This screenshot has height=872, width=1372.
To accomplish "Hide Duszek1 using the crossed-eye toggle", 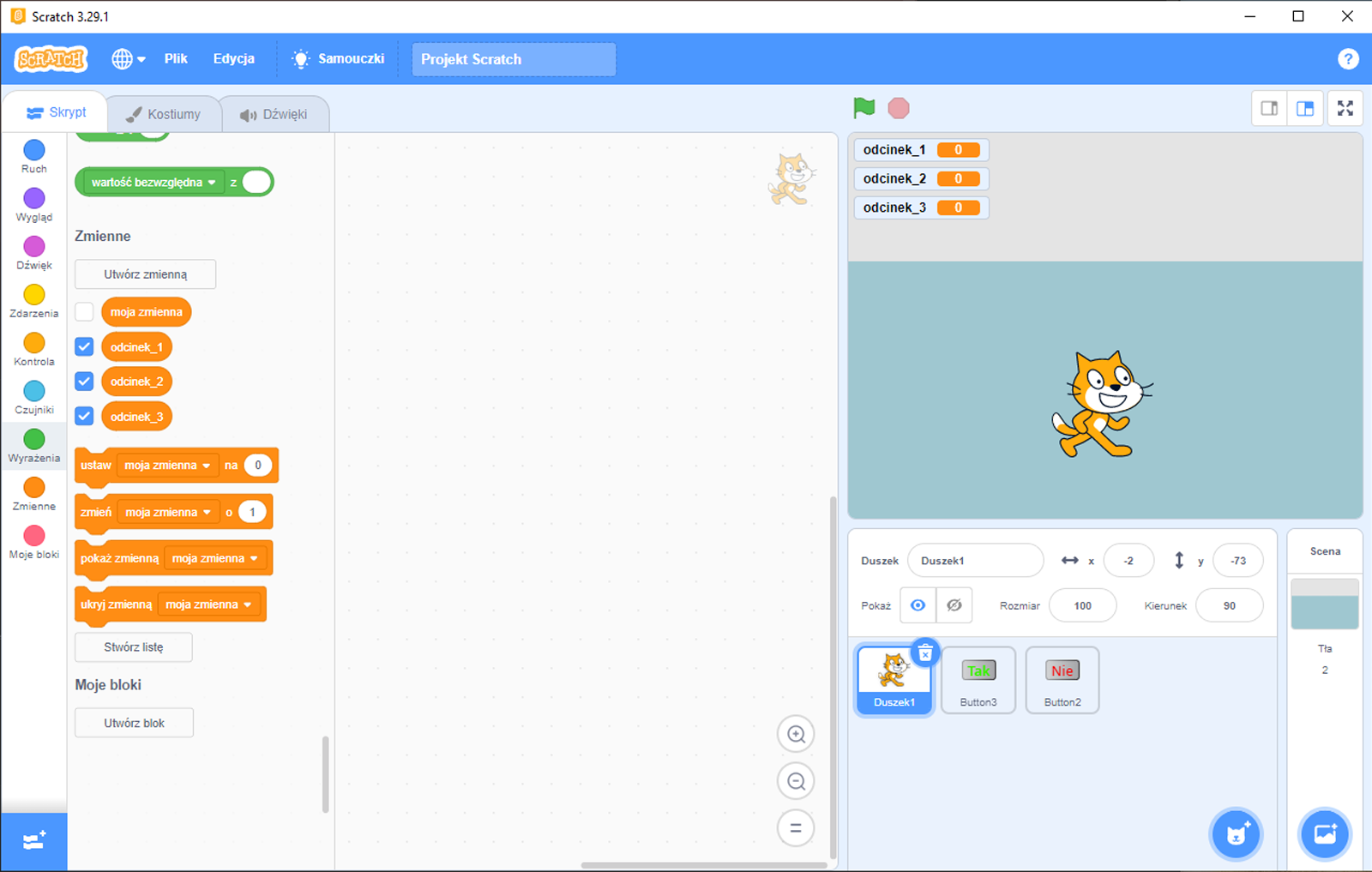I will point(954,604).
